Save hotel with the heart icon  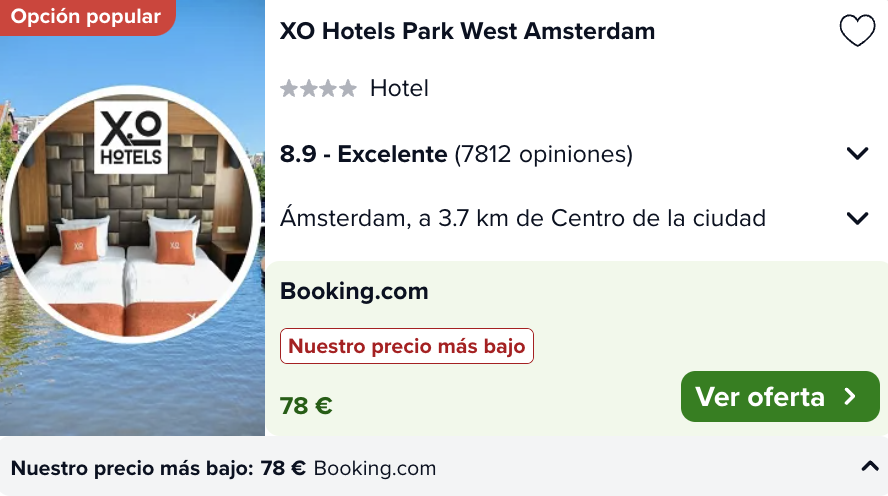pos(857,31)
